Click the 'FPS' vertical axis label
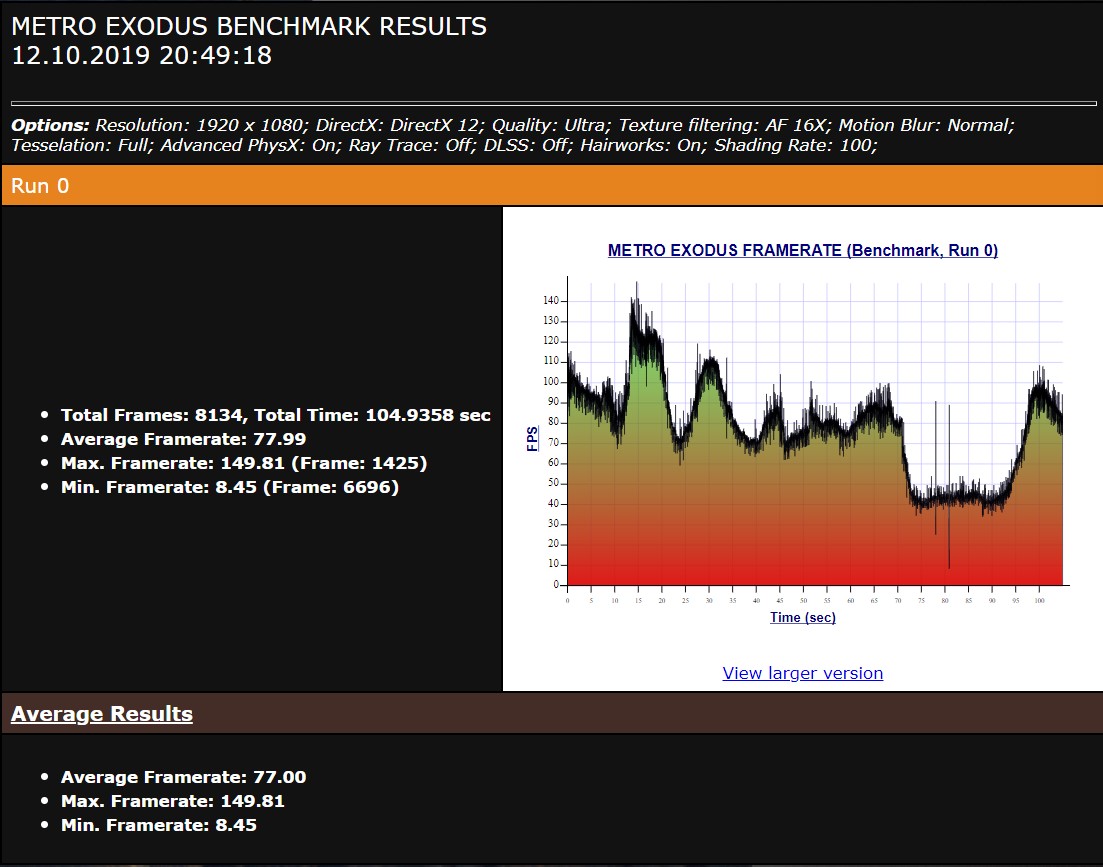 [x=533, y=439]
